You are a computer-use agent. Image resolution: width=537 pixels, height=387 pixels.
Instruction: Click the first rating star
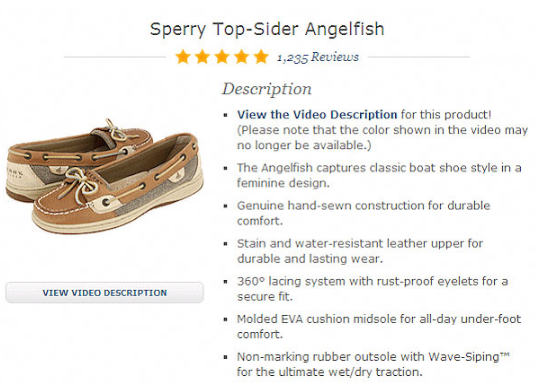(x=183, y=57)
